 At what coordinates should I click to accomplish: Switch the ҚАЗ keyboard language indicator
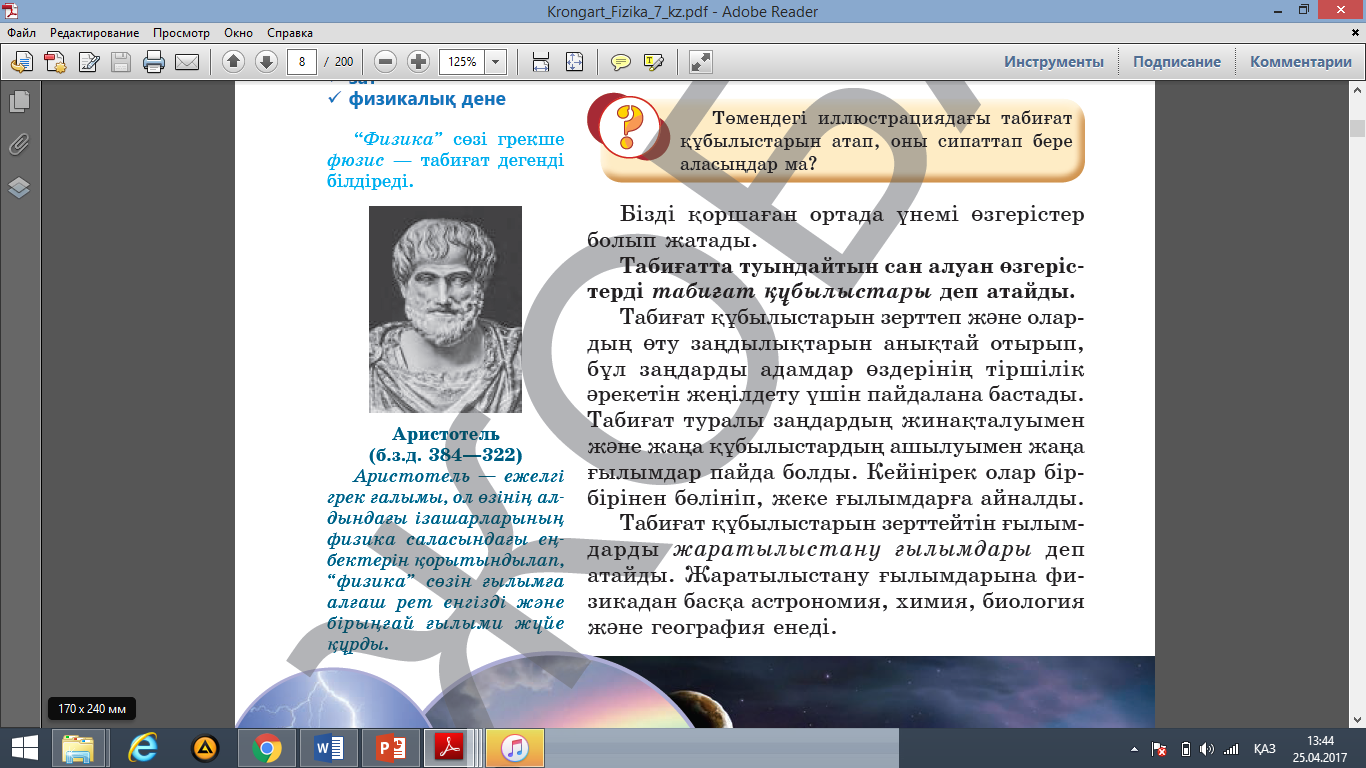pyautogui.click(x=1265, y=748)
